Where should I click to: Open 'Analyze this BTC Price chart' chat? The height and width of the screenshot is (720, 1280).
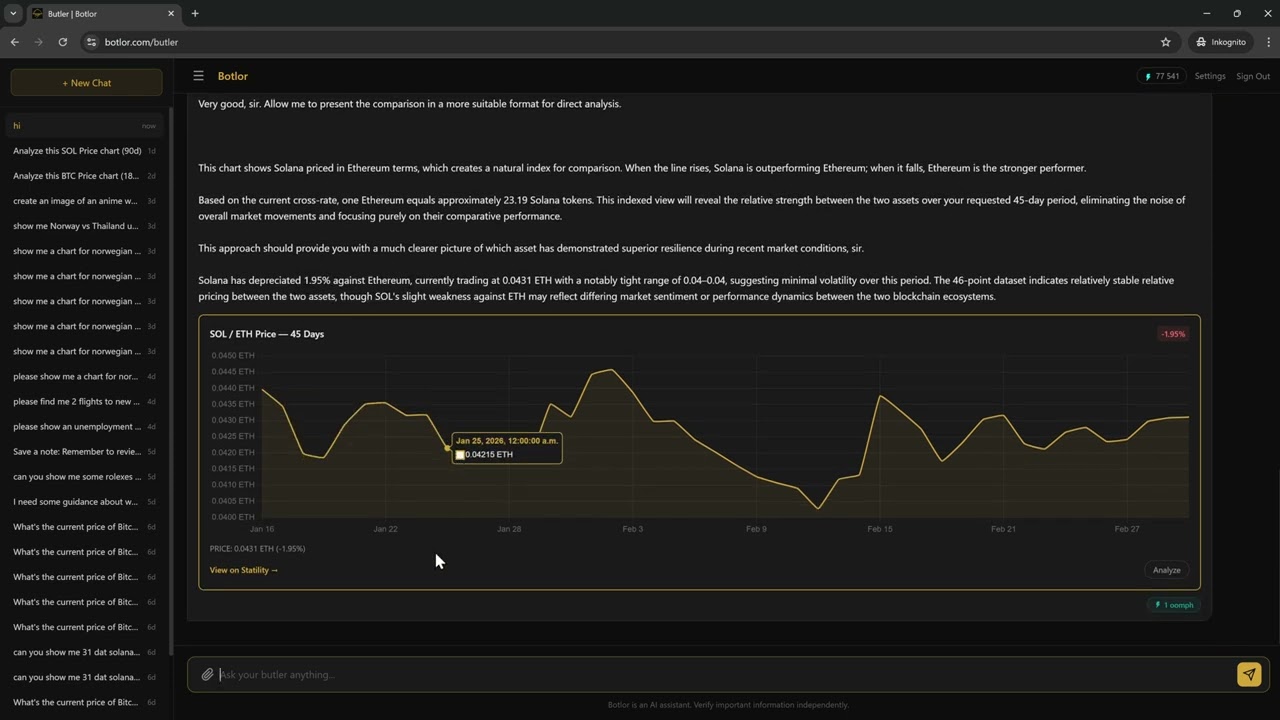click(84, 176)
